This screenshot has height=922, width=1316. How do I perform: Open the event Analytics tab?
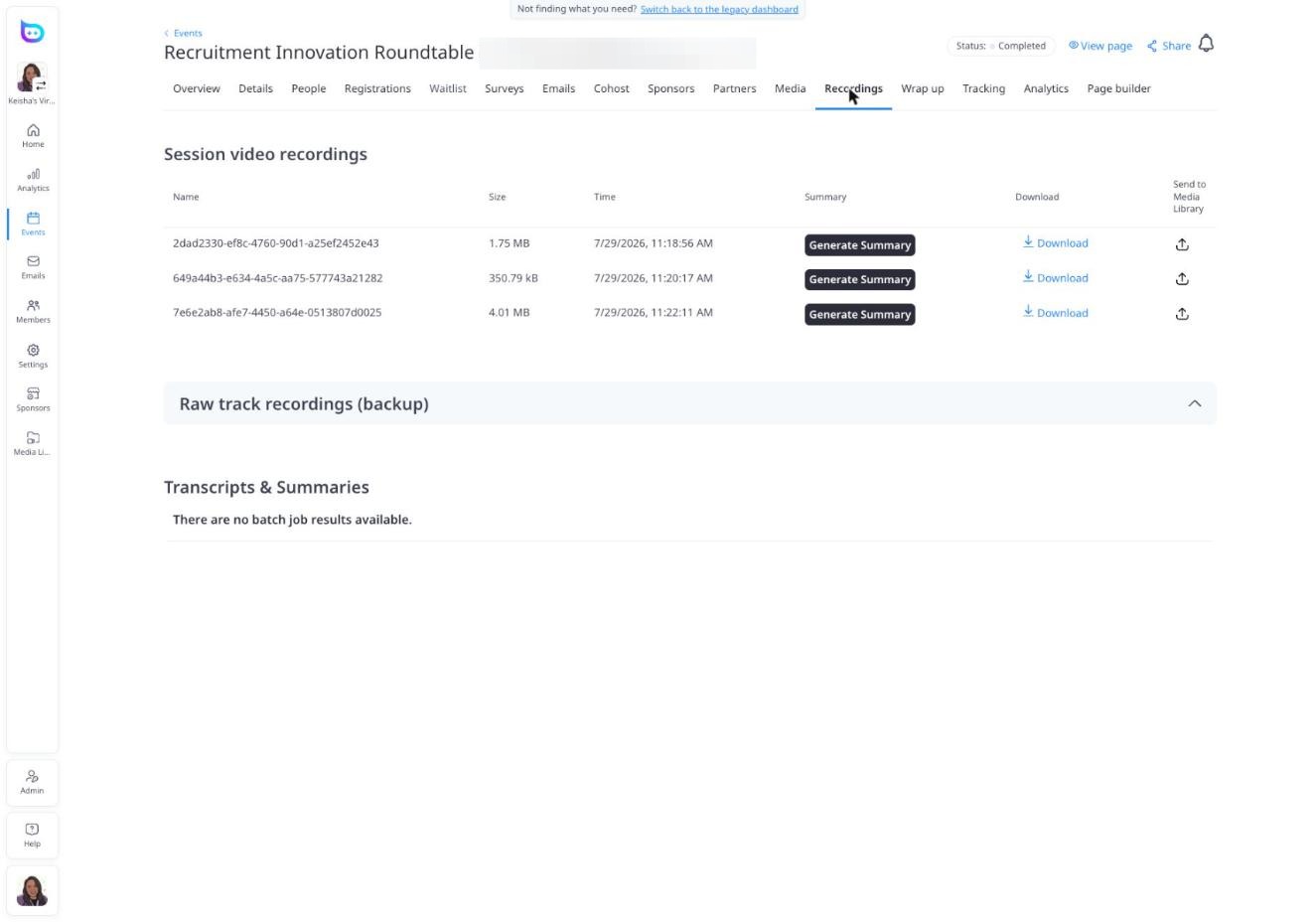point(1046,88)
